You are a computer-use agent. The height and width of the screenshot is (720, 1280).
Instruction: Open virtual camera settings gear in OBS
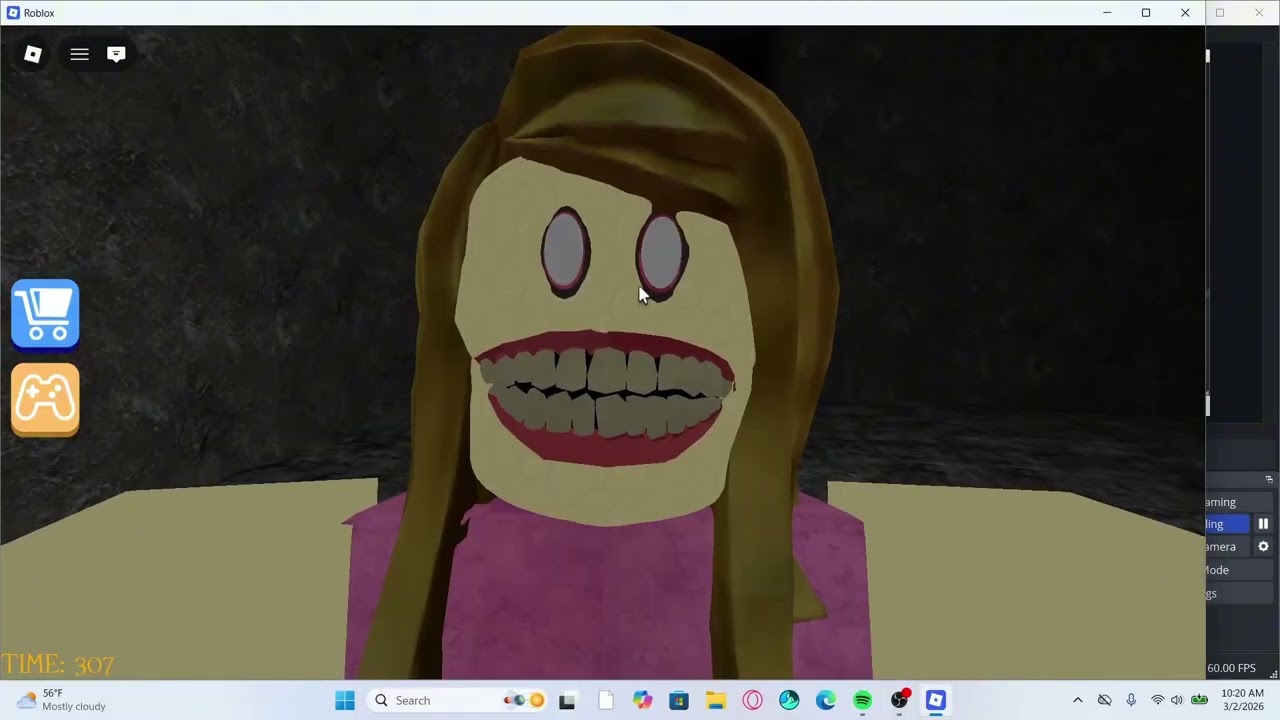[x=1263, y=547]
